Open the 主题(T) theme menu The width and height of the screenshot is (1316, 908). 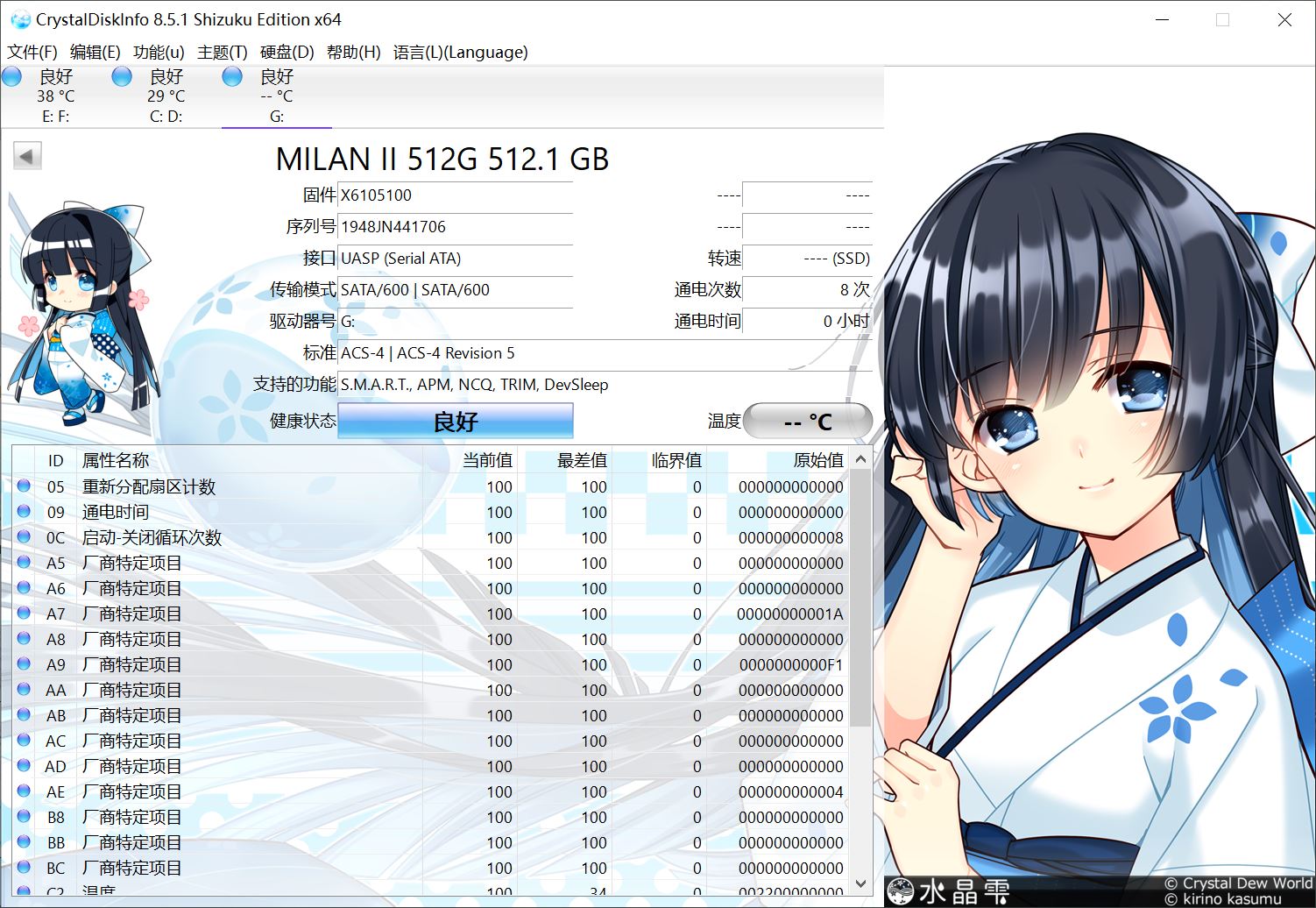(x=223, y=52)
